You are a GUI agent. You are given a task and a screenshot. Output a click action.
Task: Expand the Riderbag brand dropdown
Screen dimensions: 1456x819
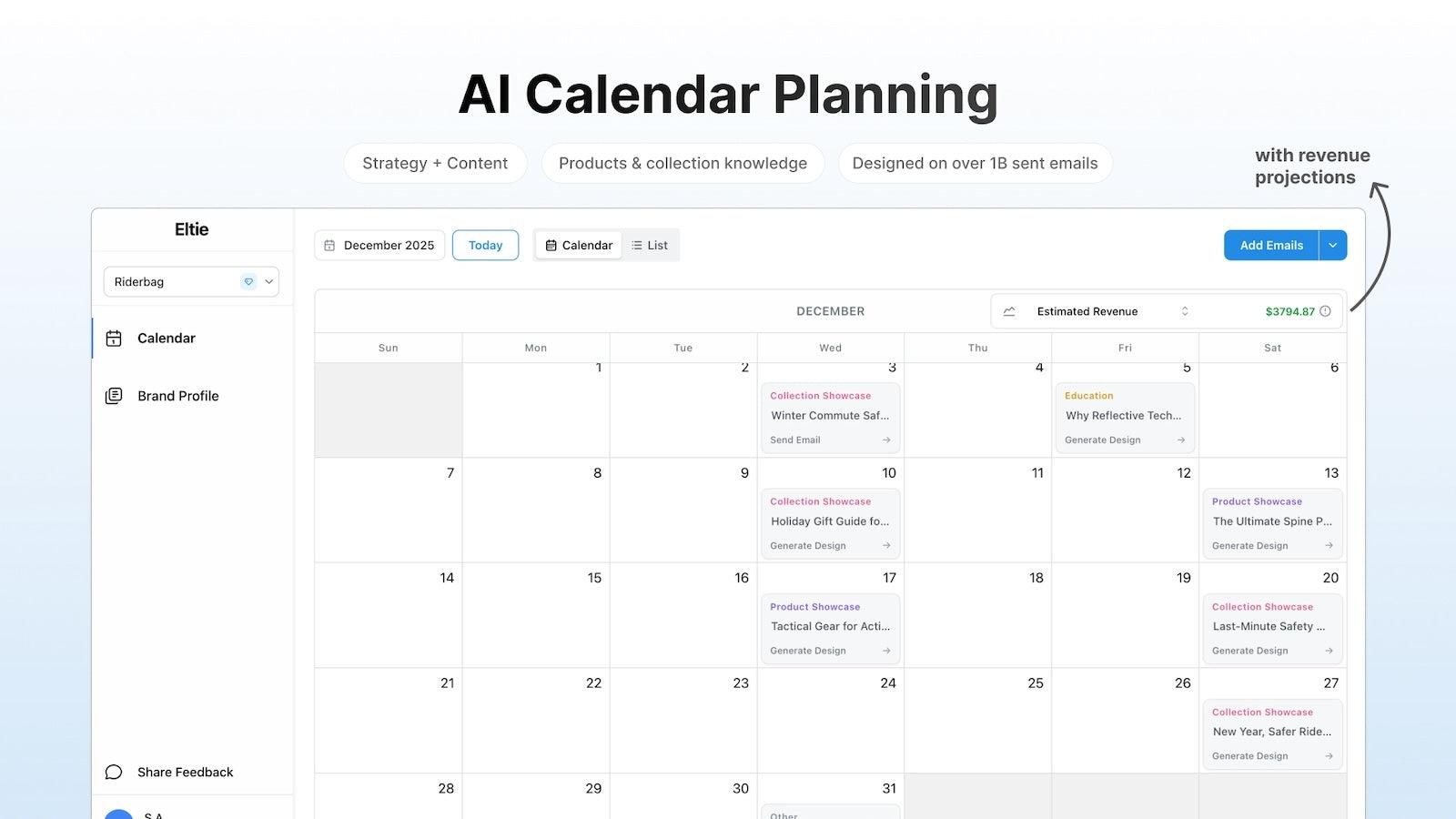point(268,281)
